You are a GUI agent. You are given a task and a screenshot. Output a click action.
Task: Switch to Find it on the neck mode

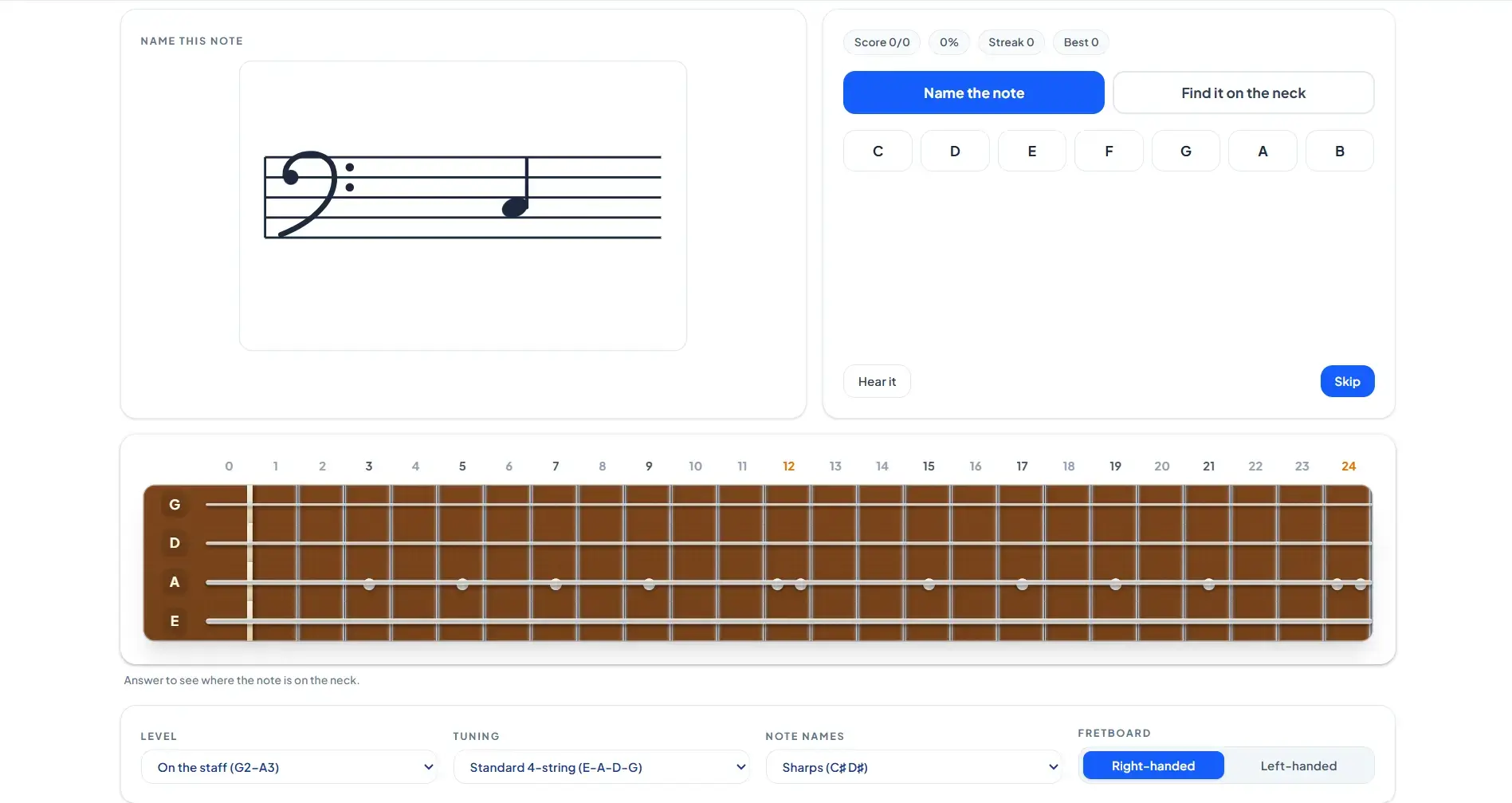1243,93
